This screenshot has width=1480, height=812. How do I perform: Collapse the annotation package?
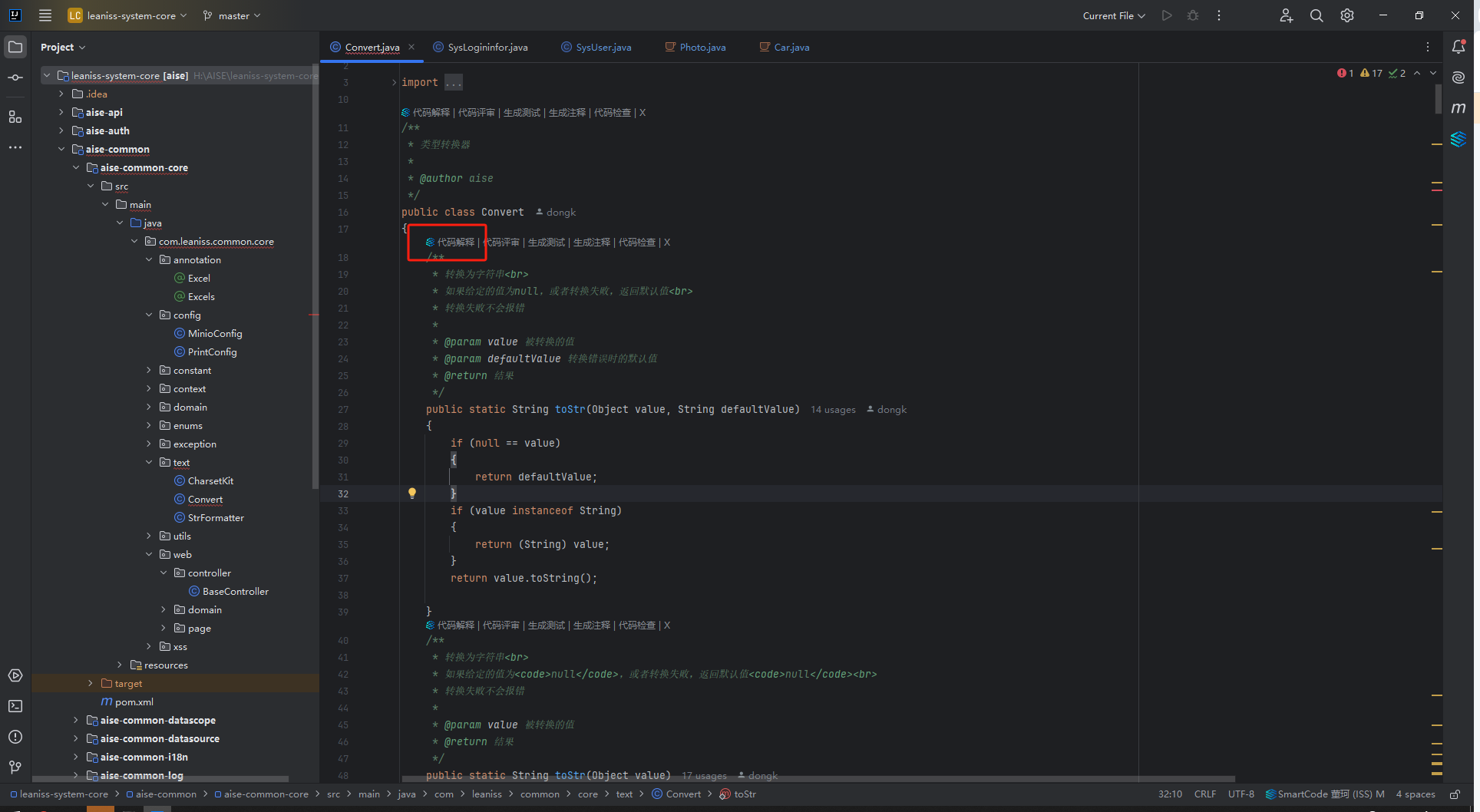149,259
